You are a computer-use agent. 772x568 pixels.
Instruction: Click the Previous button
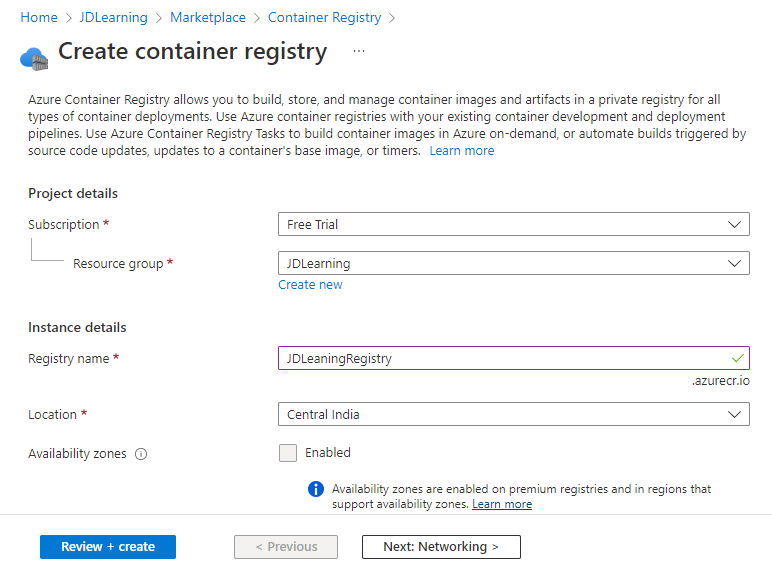[x=286, y=547]
